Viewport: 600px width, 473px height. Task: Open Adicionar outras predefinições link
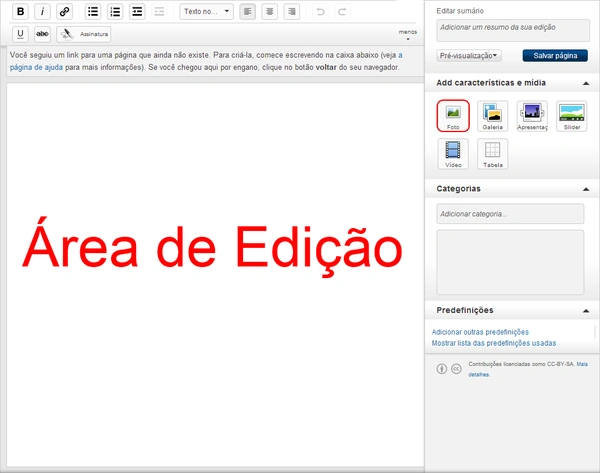click(x=480, y=332)
